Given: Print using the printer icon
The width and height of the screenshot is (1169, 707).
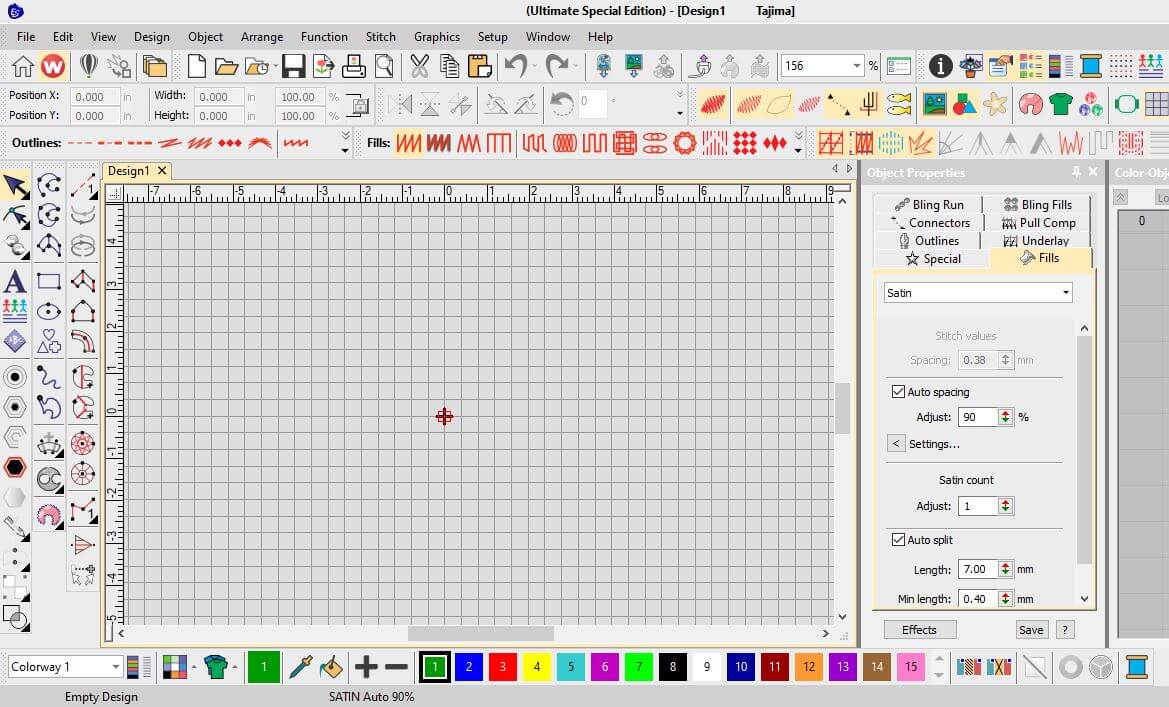Looking at the screenshot, I should point(353,66).
